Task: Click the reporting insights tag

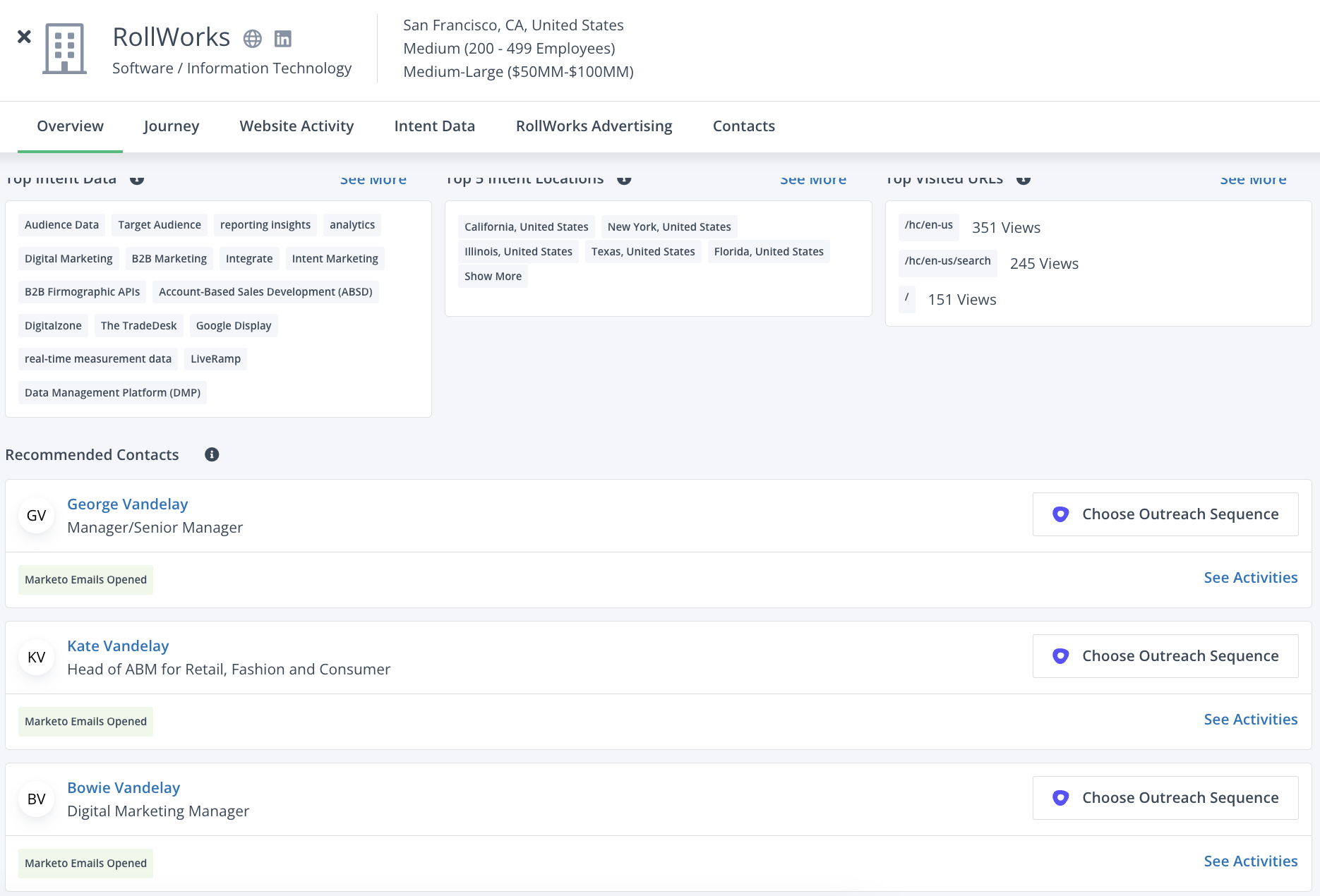Action: coord(265,225)
